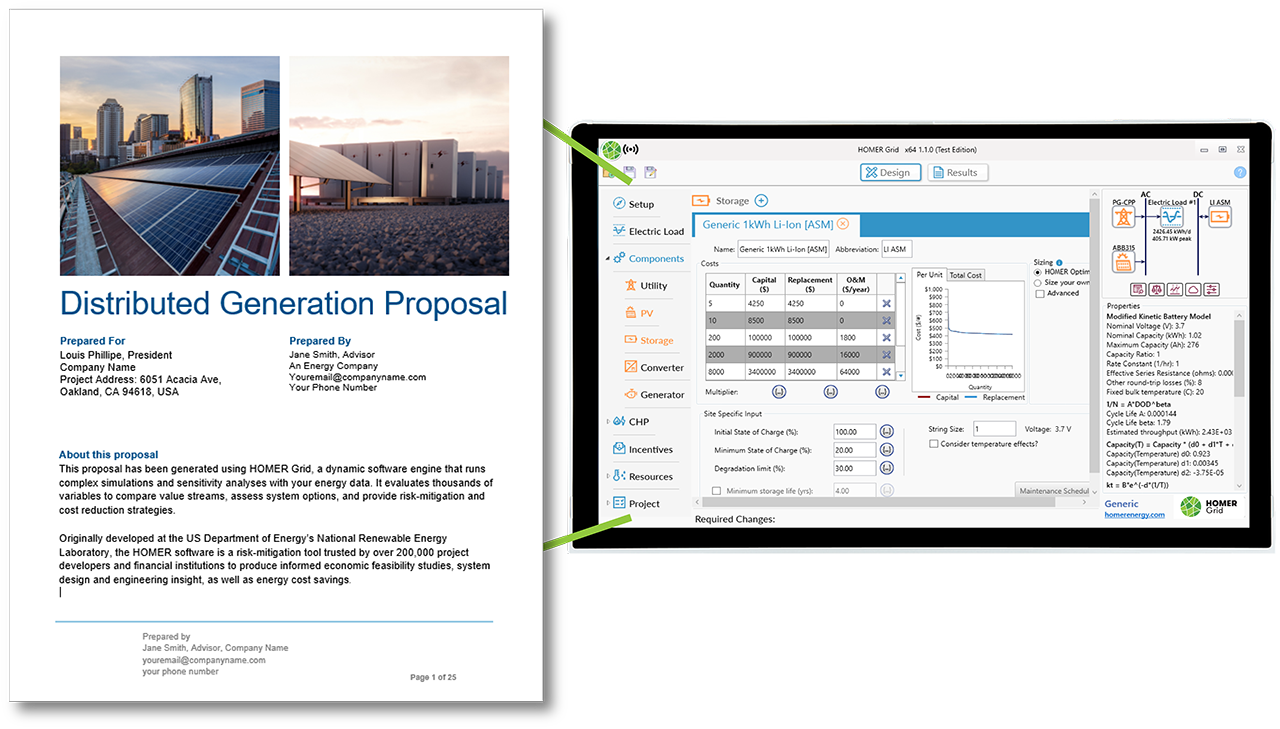Screen dimensions: 1280x729
Task: Switch to the Results view
Action: [958, 173]
